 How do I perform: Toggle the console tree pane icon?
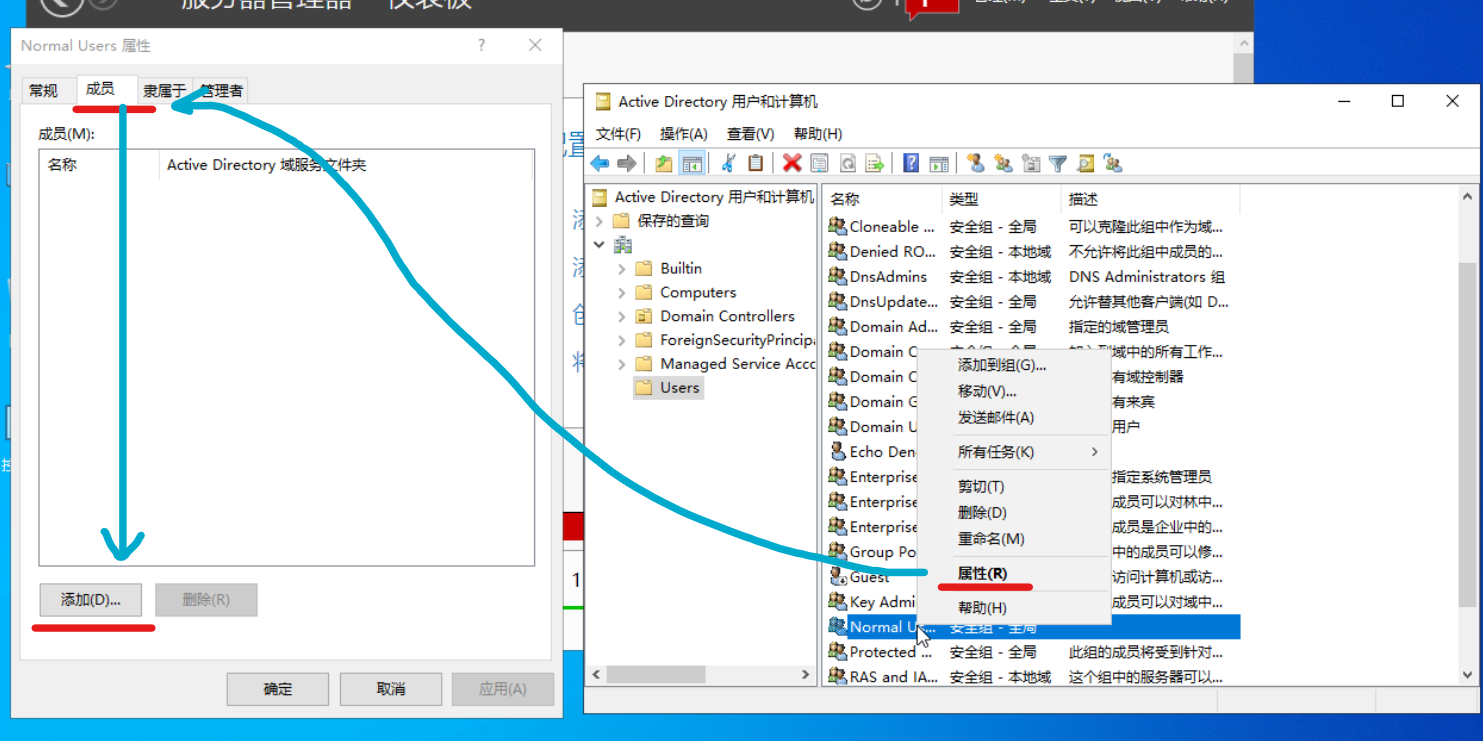(692, 163)
